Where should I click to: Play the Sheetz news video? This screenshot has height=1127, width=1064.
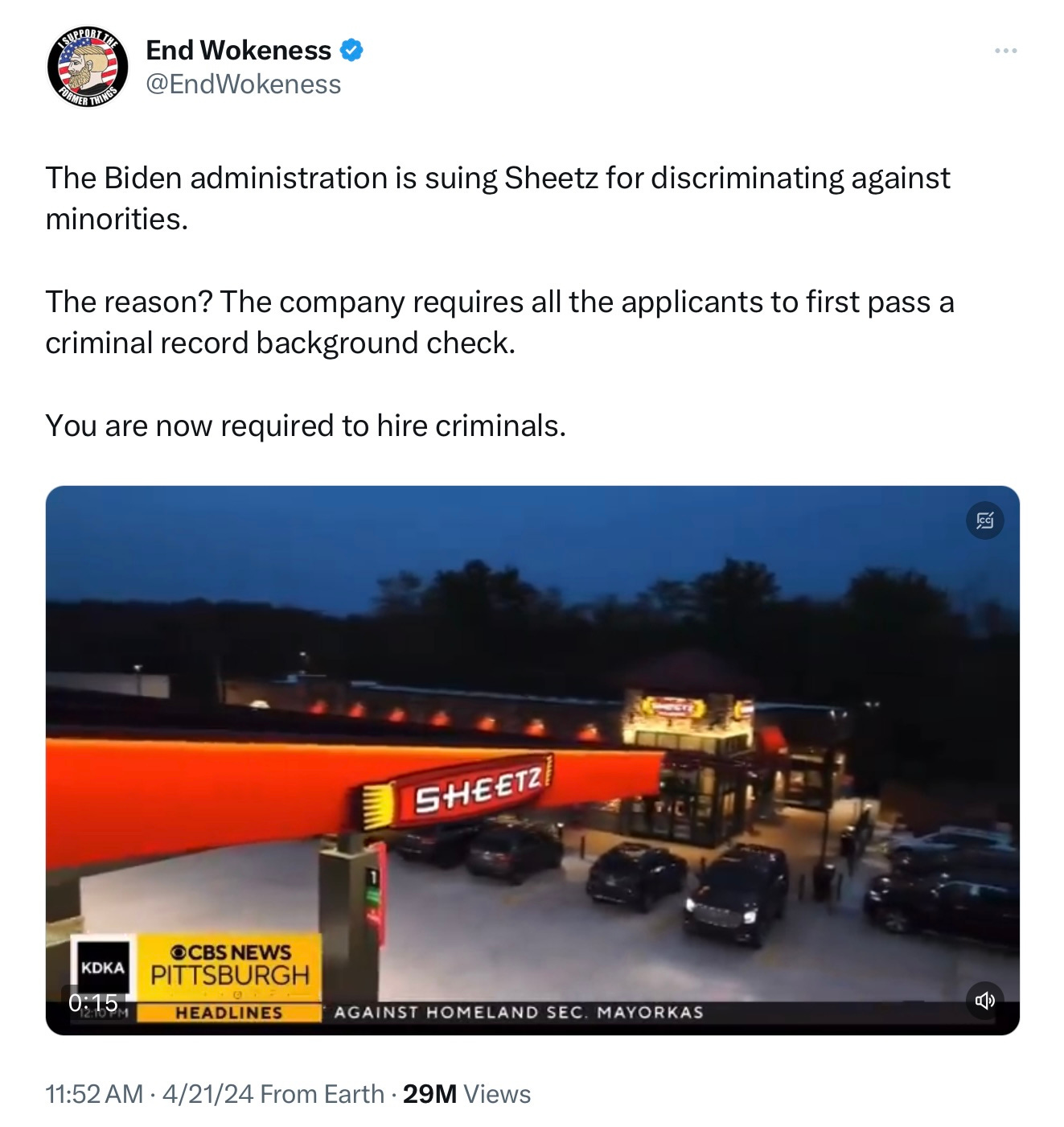coord(532,760)
